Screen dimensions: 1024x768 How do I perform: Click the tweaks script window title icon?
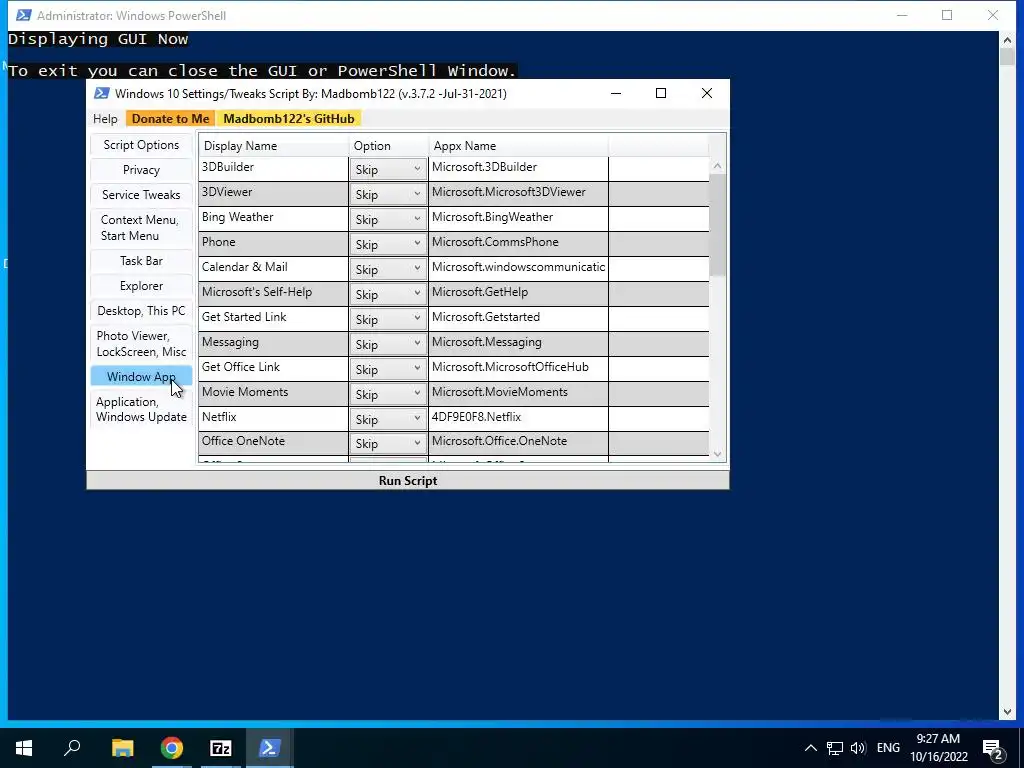pos(101,93)
